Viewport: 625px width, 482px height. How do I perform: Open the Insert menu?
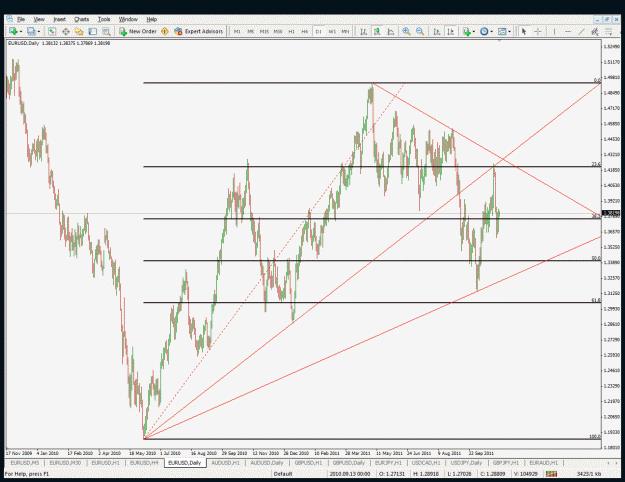59,19
